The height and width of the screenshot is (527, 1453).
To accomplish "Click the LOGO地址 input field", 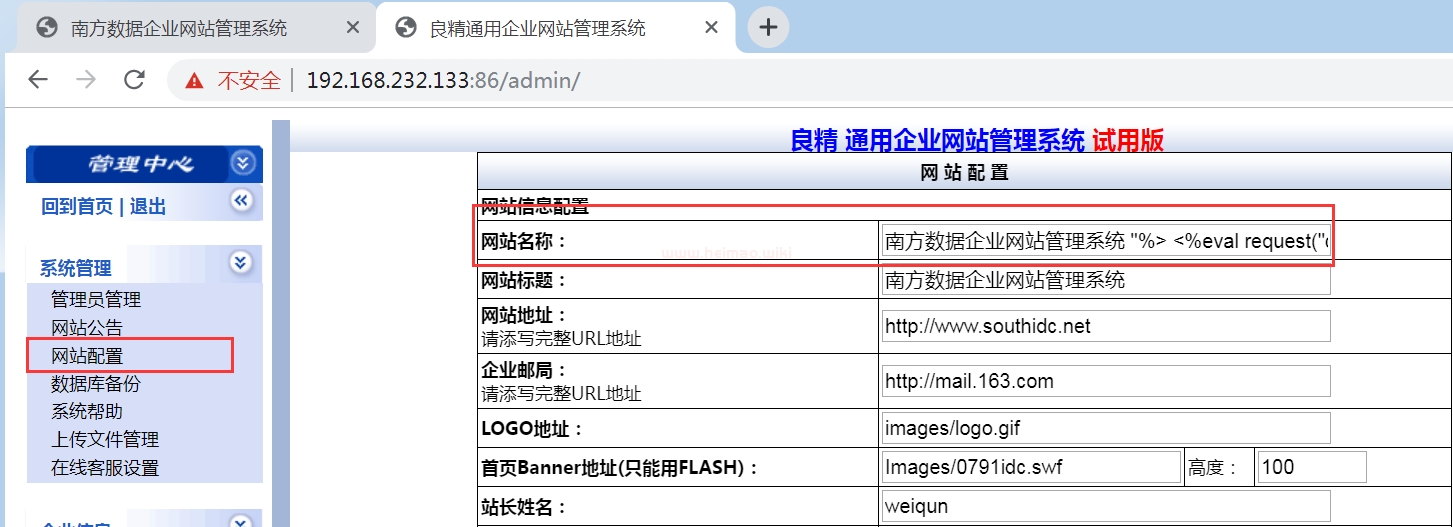I will coord(1106,428).
